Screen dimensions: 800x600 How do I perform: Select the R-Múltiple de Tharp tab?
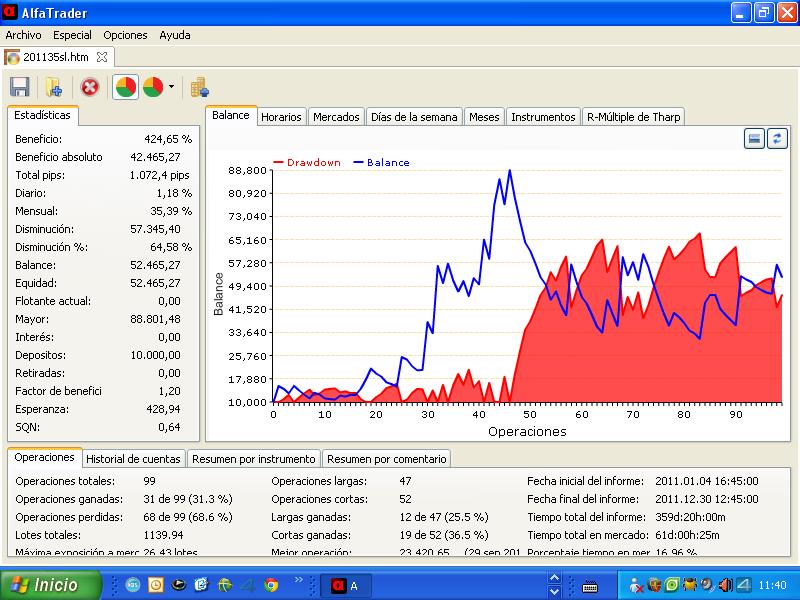coord(633,117)
